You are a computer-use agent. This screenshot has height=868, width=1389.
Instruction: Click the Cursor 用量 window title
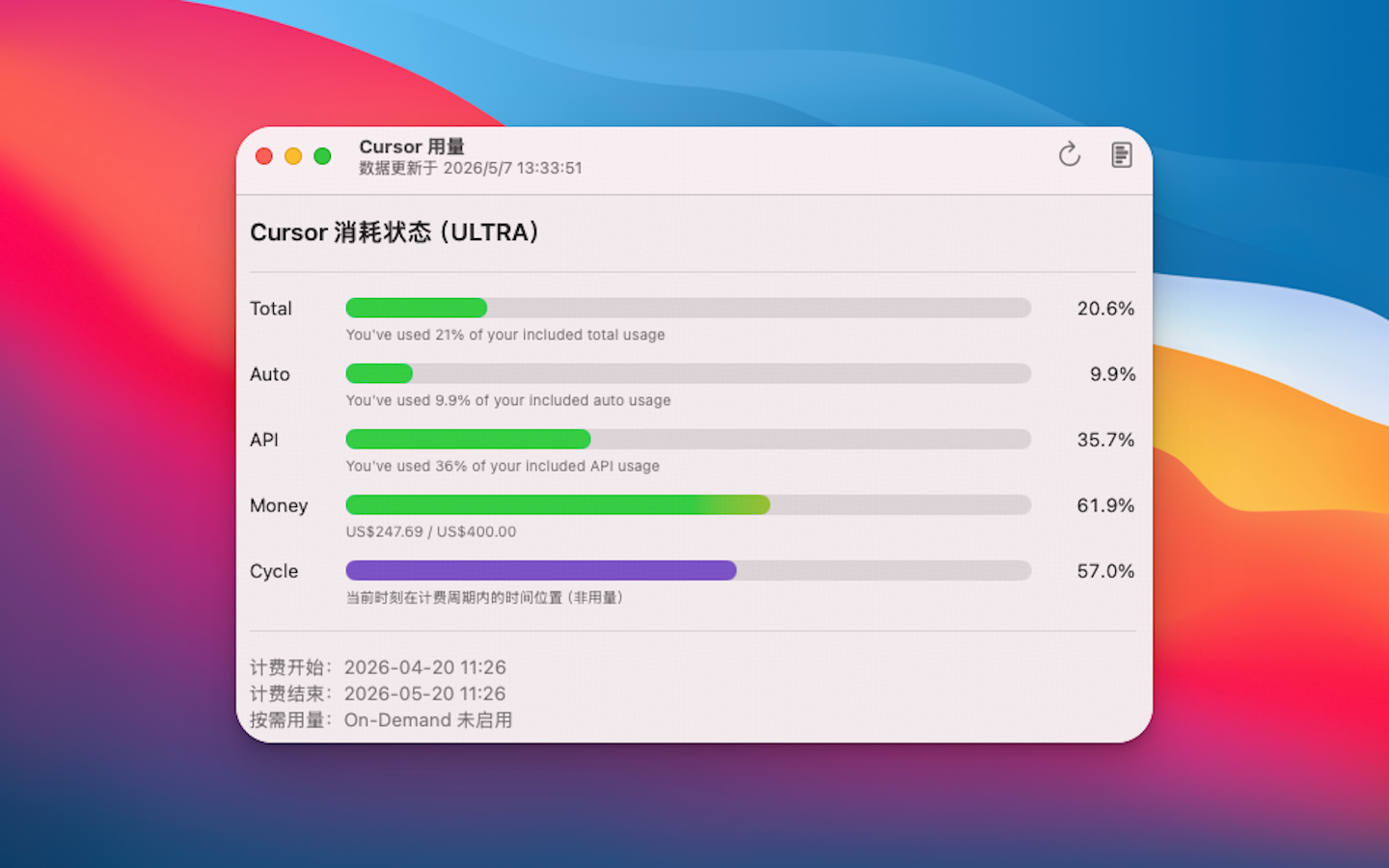(412, 147)
